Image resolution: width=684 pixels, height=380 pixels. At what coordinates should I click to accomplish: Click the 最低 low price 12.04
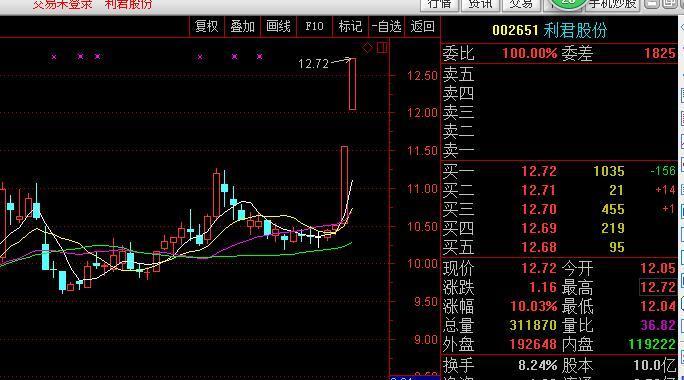pyautogui.click(x=658, y=306)
